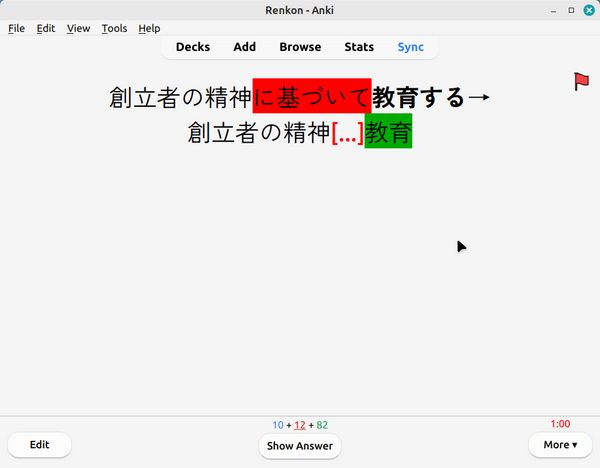This screenshot has height=468, width=600.
Task: Click the bold 教育する→ text
Action: coord(431,97)
